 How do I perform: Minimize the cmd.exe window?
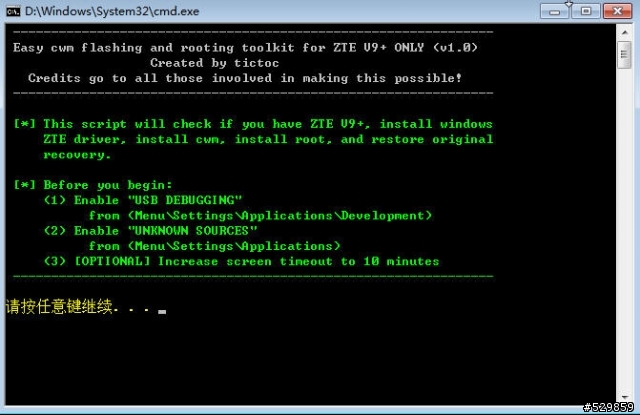(554, 11)
